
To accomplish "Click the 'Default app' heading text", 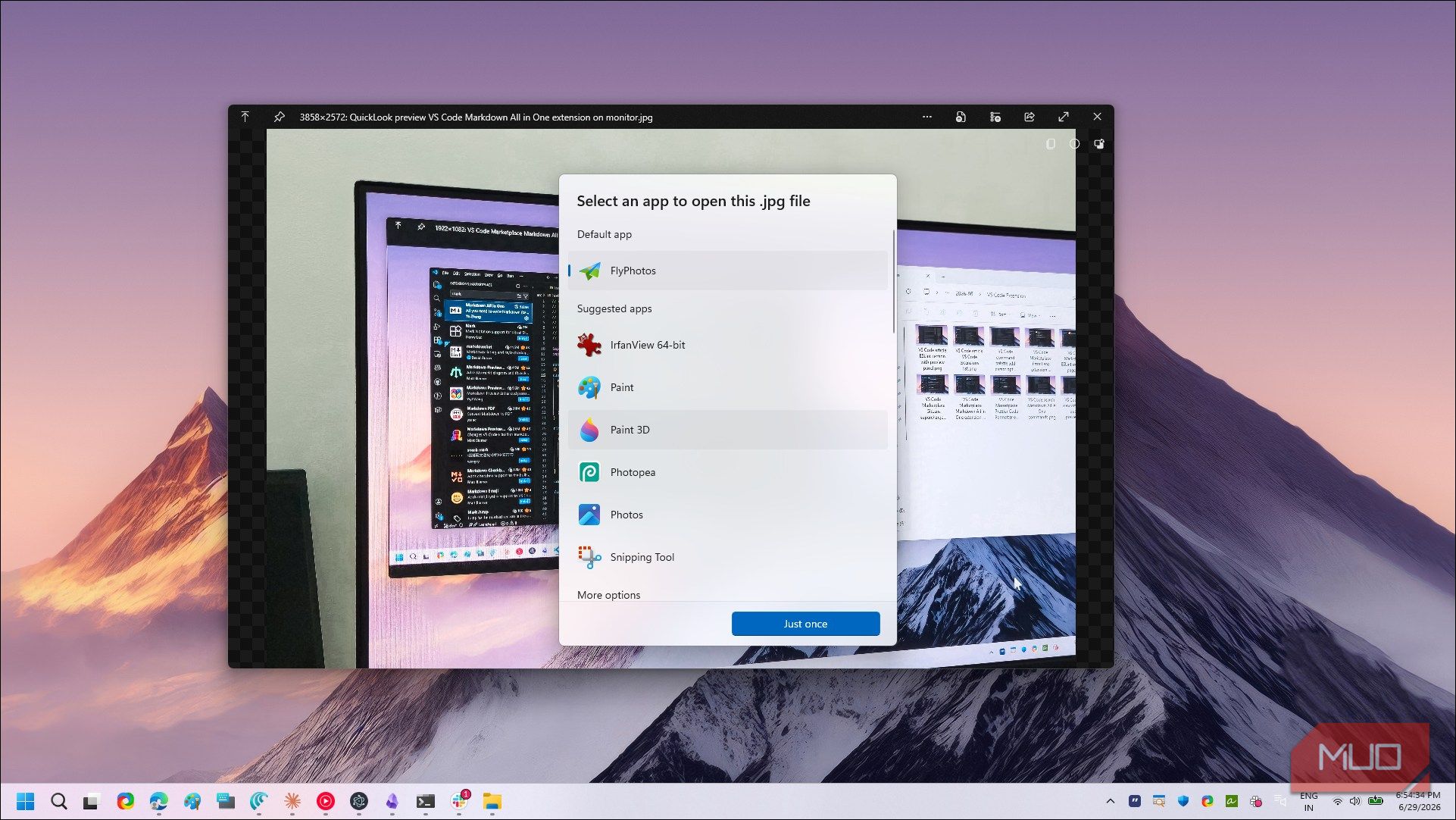I will [x=605, y=234].
